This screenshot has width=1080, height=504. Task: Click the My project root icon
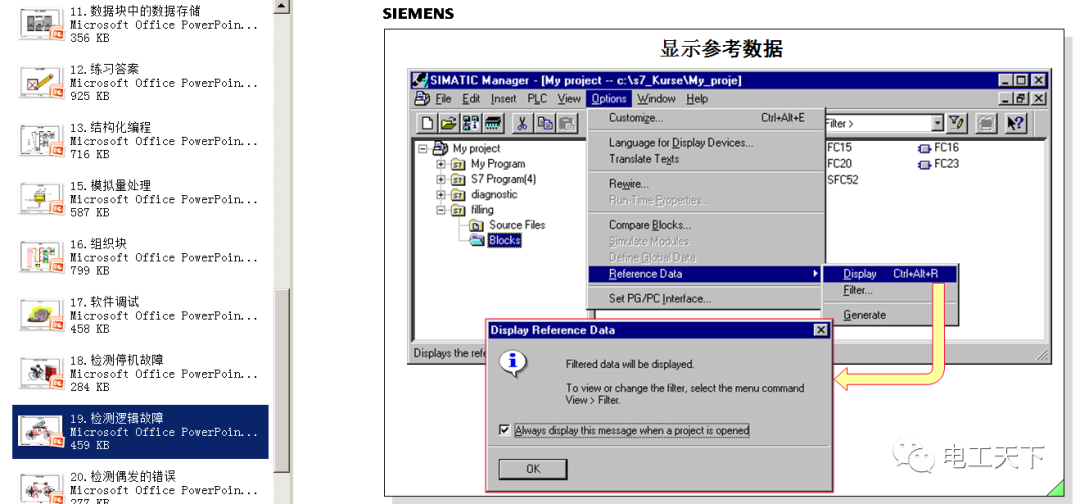(441, 148)
